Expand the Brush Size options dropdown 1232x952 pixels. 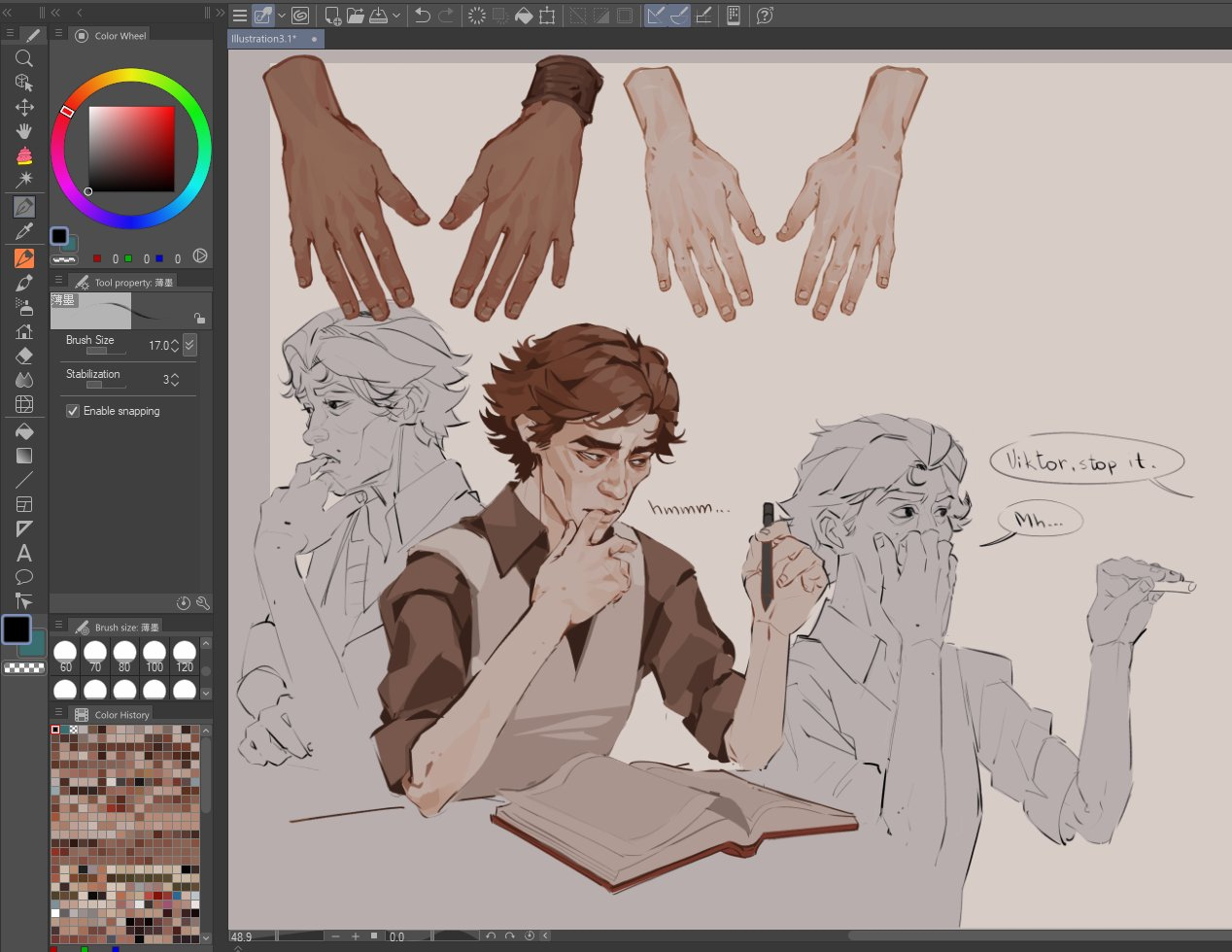click(189, 345)
